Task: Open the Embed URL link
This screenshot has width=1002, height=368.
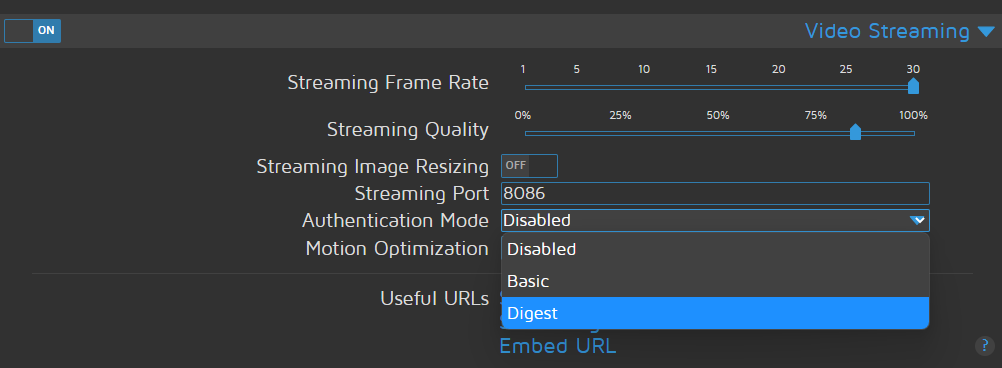Action: pos(558,346)
